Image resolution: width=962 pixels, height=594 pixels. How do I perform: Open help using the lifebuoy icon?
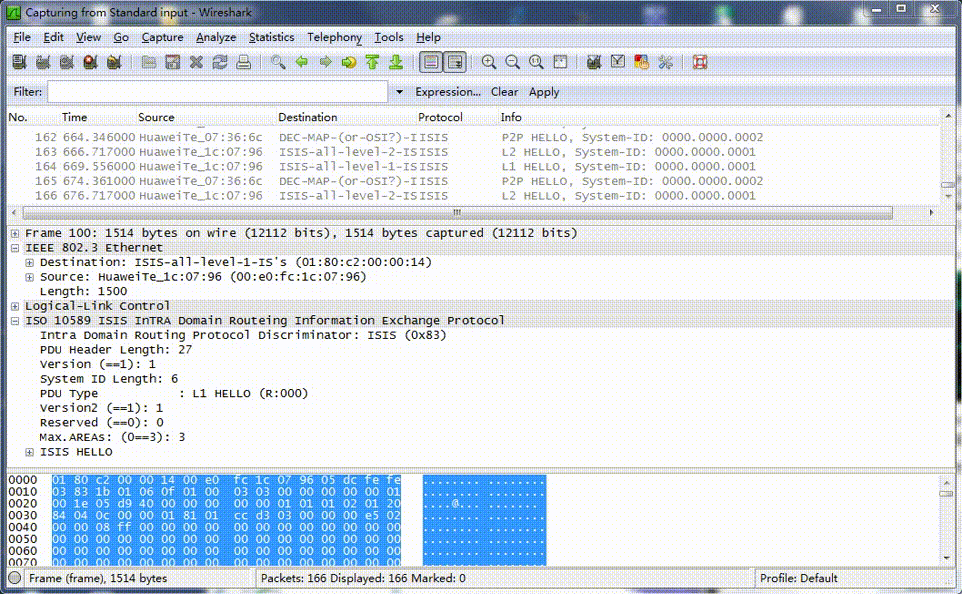[x=700, y=62]
